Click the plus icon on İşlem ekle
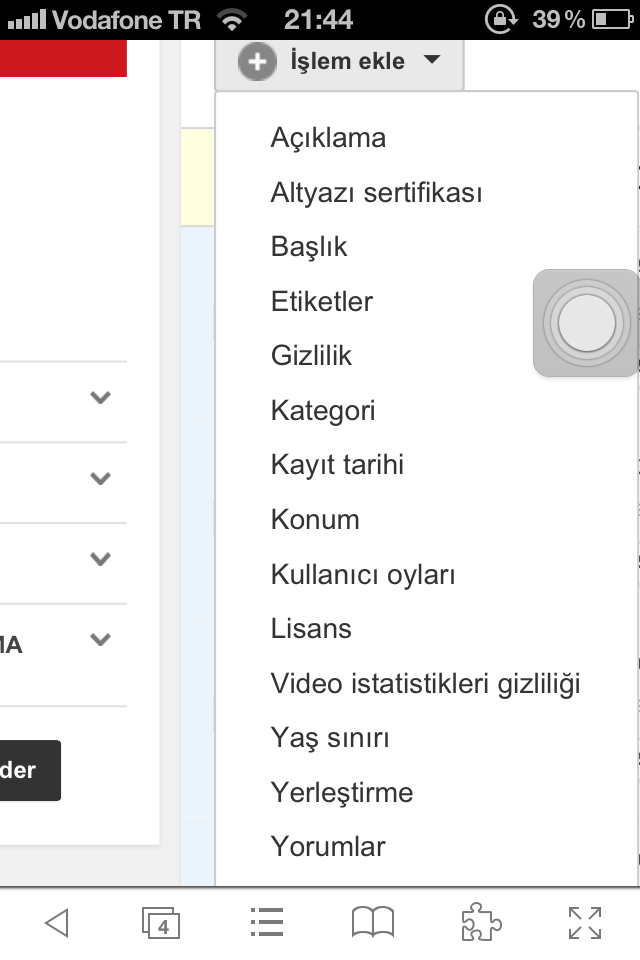 click(257, 61)
